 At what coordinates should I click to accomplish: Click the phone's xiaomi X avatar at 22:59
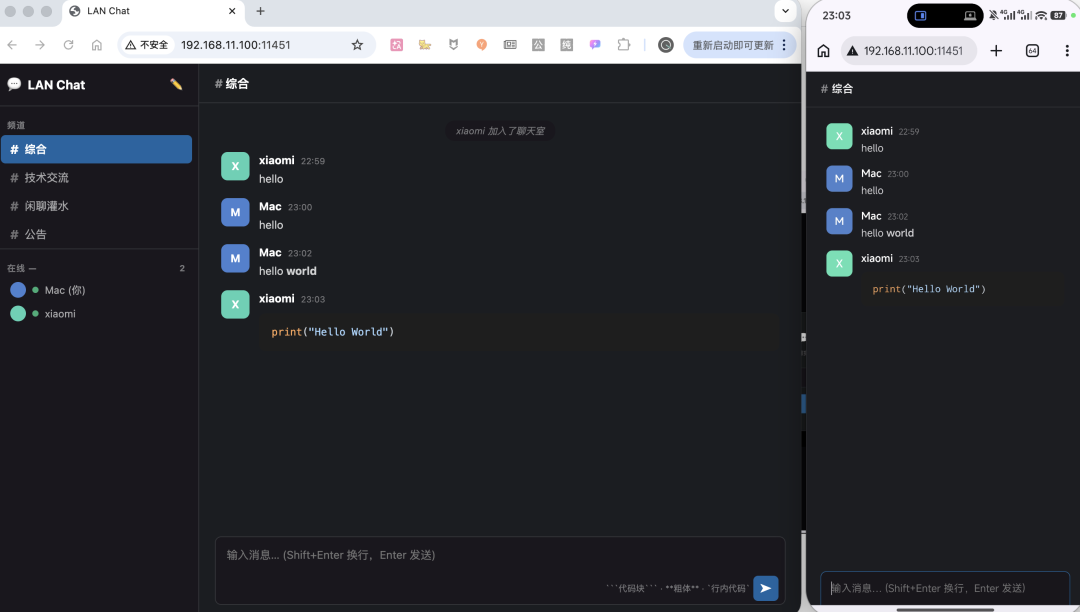(839, 136)
